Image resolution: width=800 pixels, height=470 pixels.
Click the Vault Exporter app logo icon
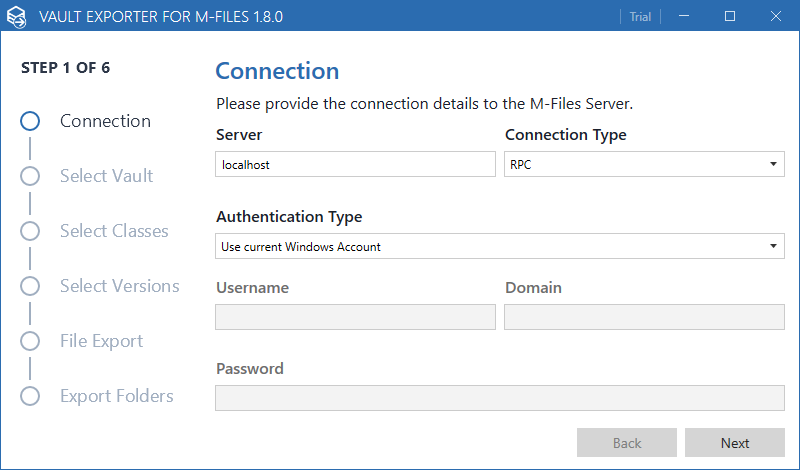17,16
